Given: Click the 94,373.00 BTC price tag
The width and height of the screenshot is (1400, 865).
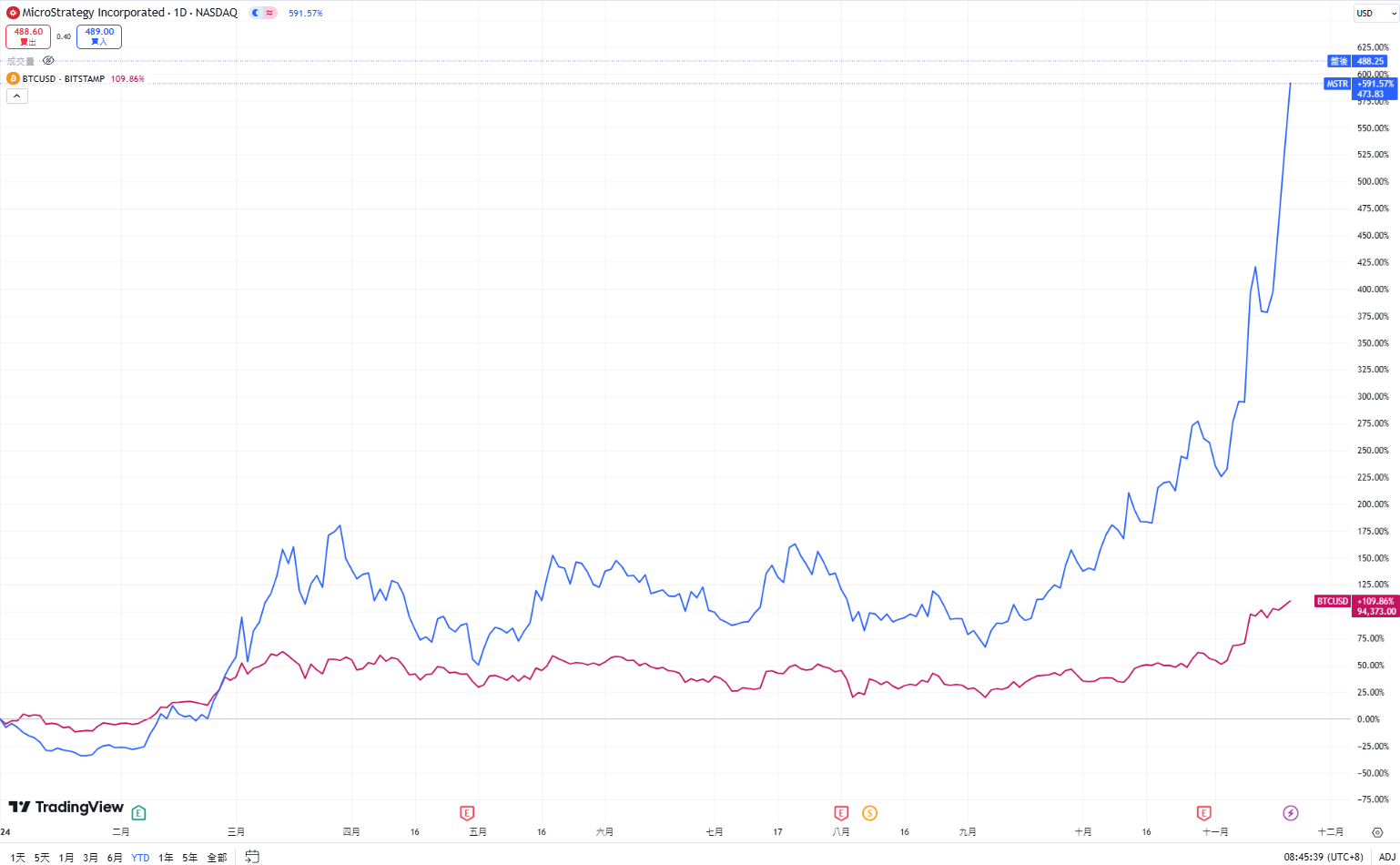Looking at the screenshot, I should pos(1376,612).
